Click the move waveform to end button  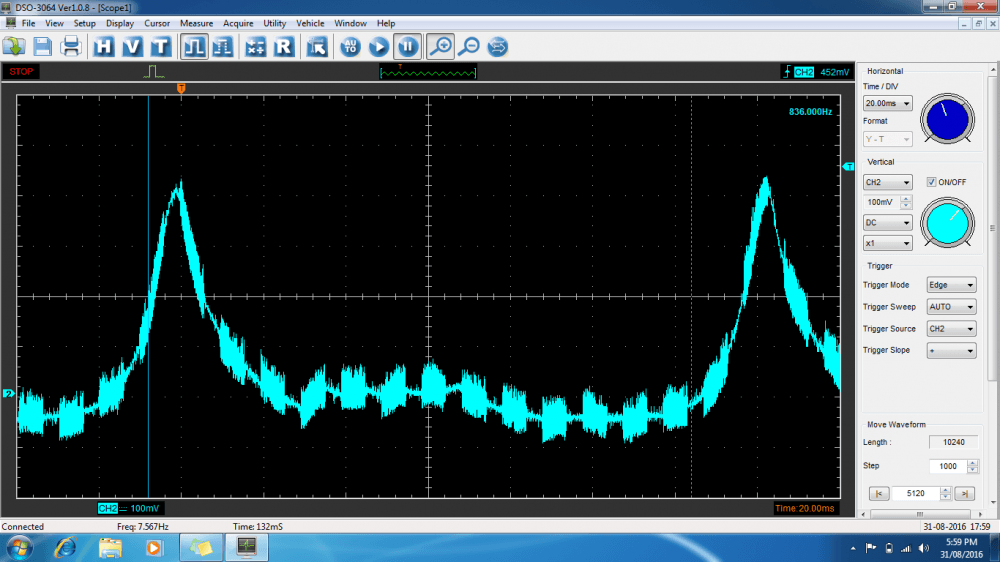click(x=964, y=493)
